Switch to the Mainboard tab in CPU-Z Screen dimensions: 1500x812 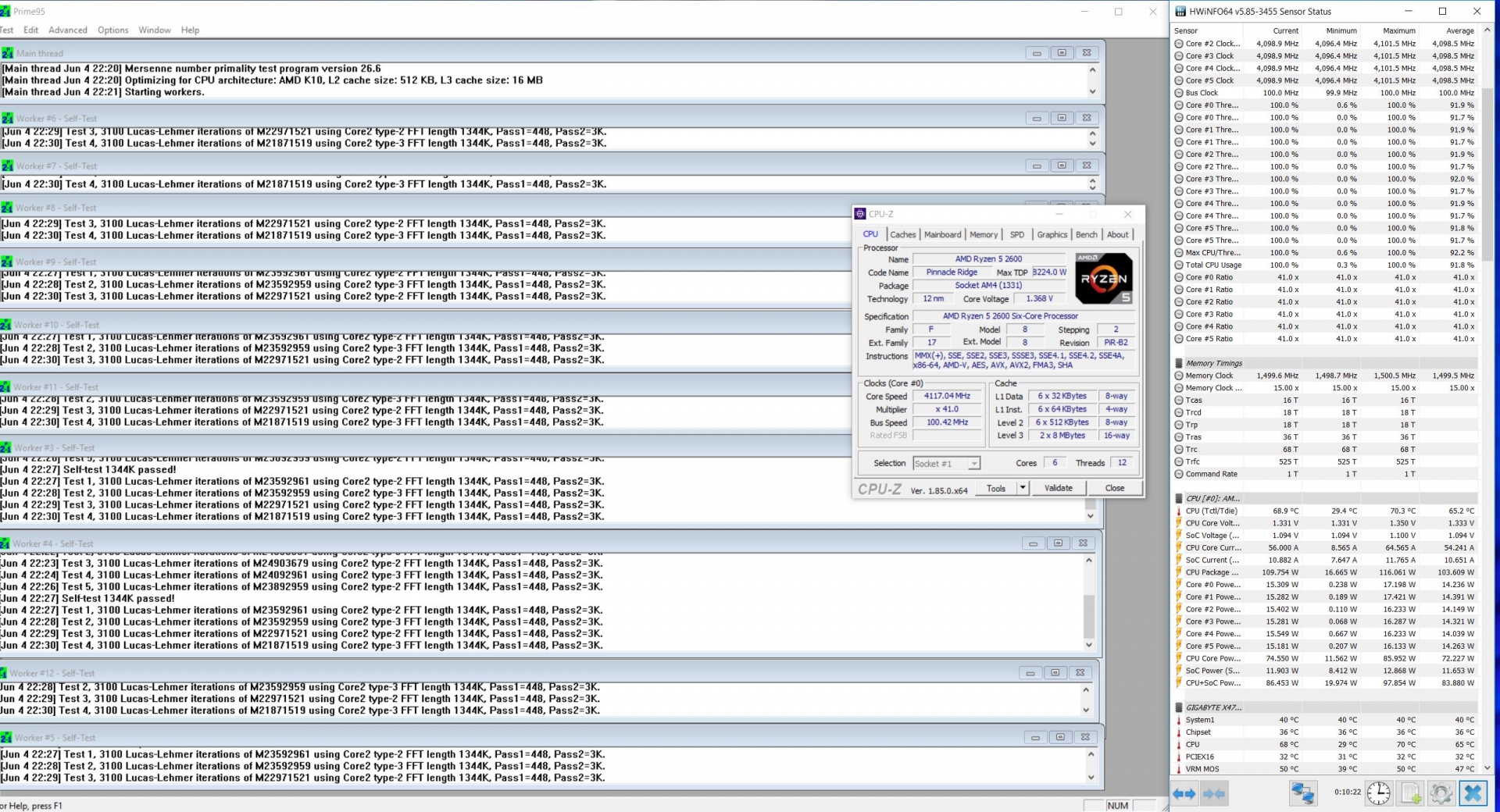pyautogui.click(x=943, y=234)
